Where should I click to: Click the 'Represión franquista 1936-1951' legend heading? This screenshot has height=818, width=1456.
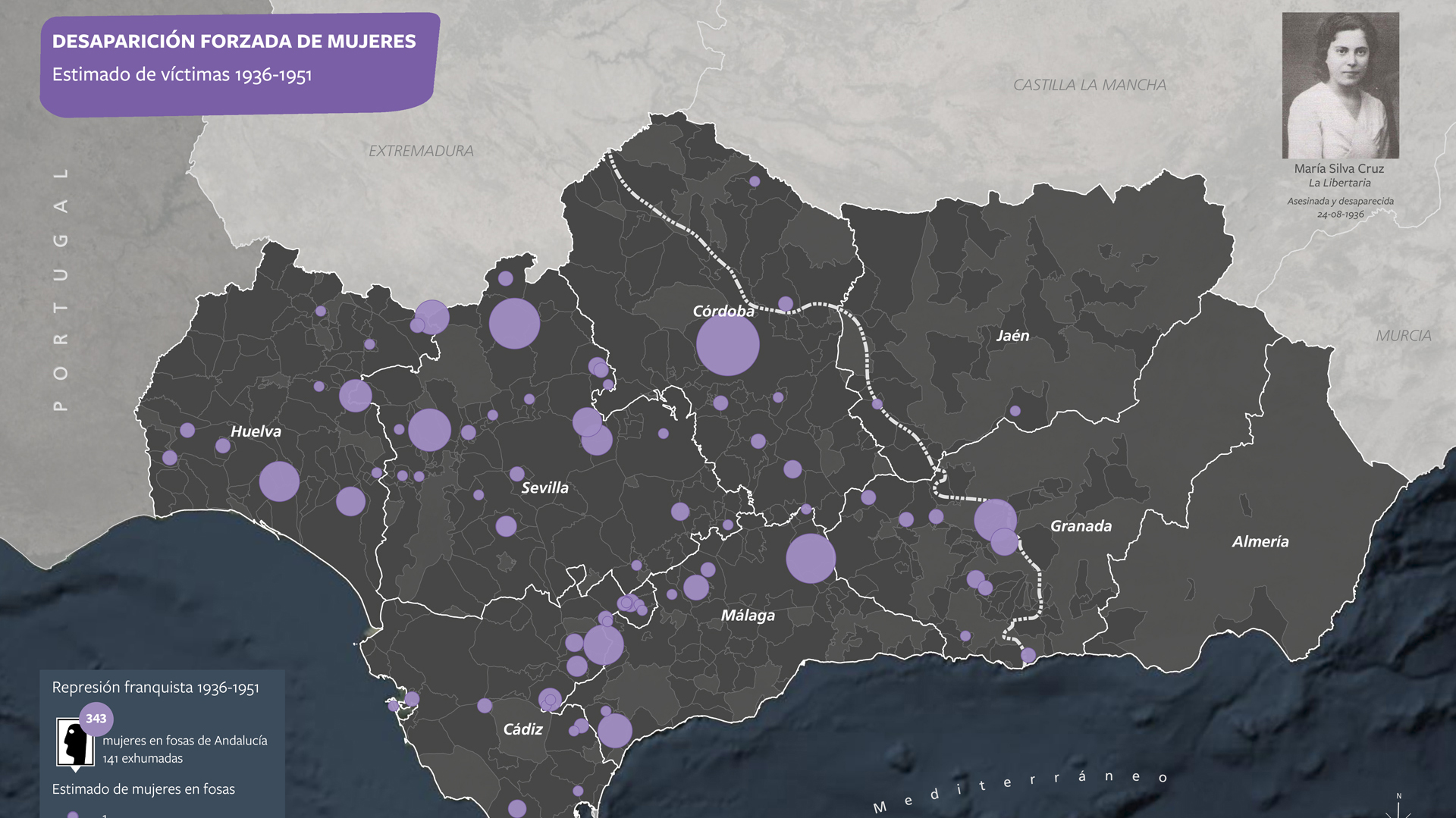coord(155,688)
